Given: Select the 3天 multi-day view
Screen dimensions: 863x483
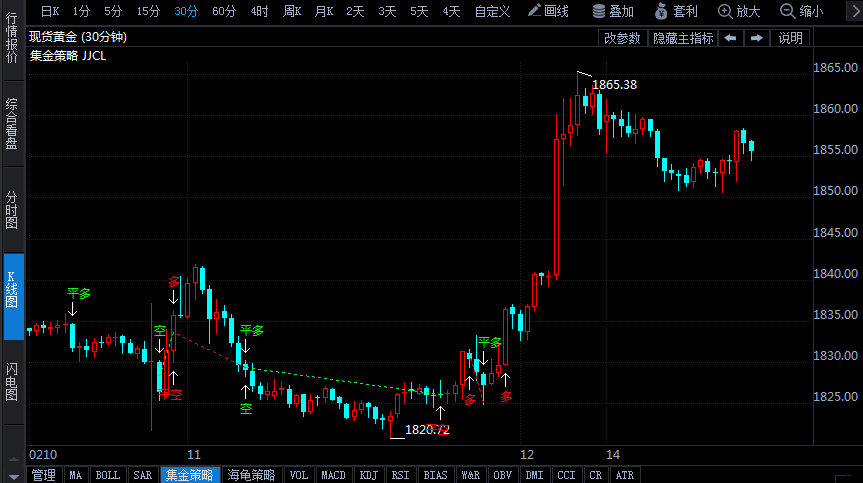Looking at the screenshot, I should (x=387, y=11).
